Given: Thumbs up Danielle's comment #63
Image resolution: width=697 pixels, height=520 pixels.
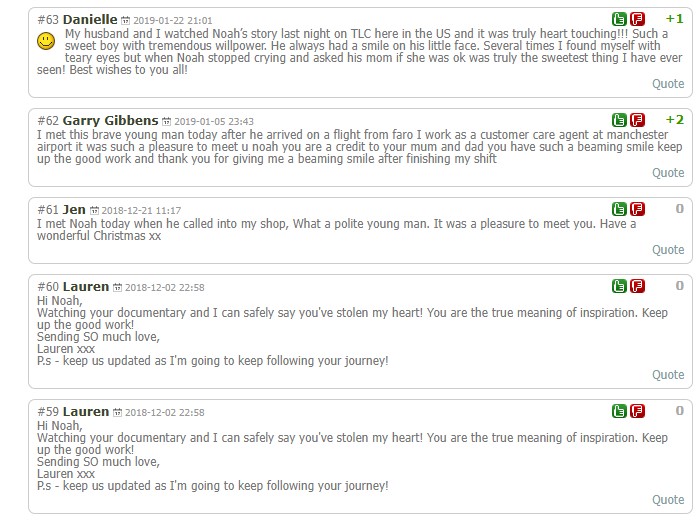Looking at the screenshot, I should [620, 19].
